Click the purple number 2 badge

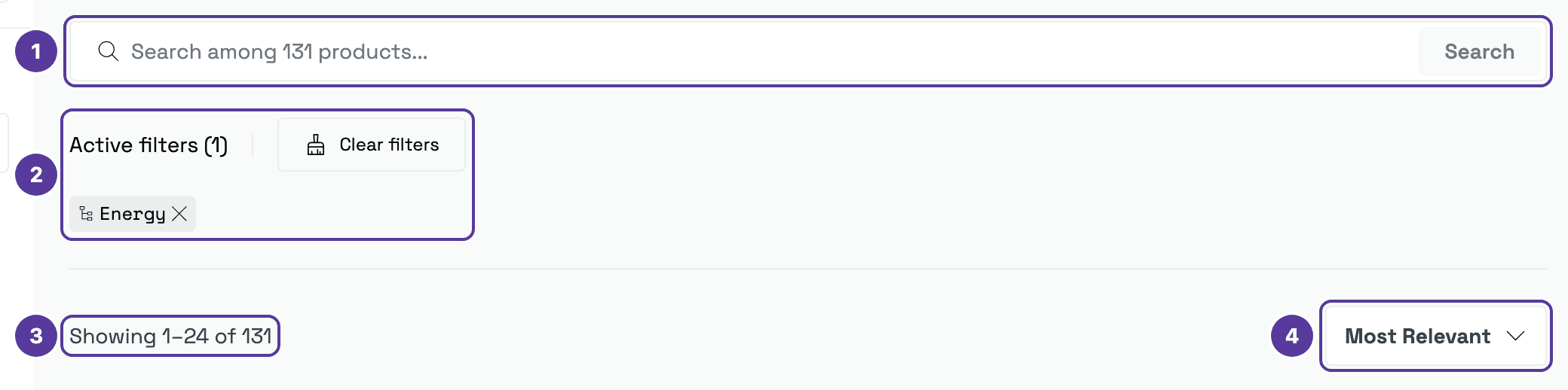pyautogui.click(x=36, y=175)
